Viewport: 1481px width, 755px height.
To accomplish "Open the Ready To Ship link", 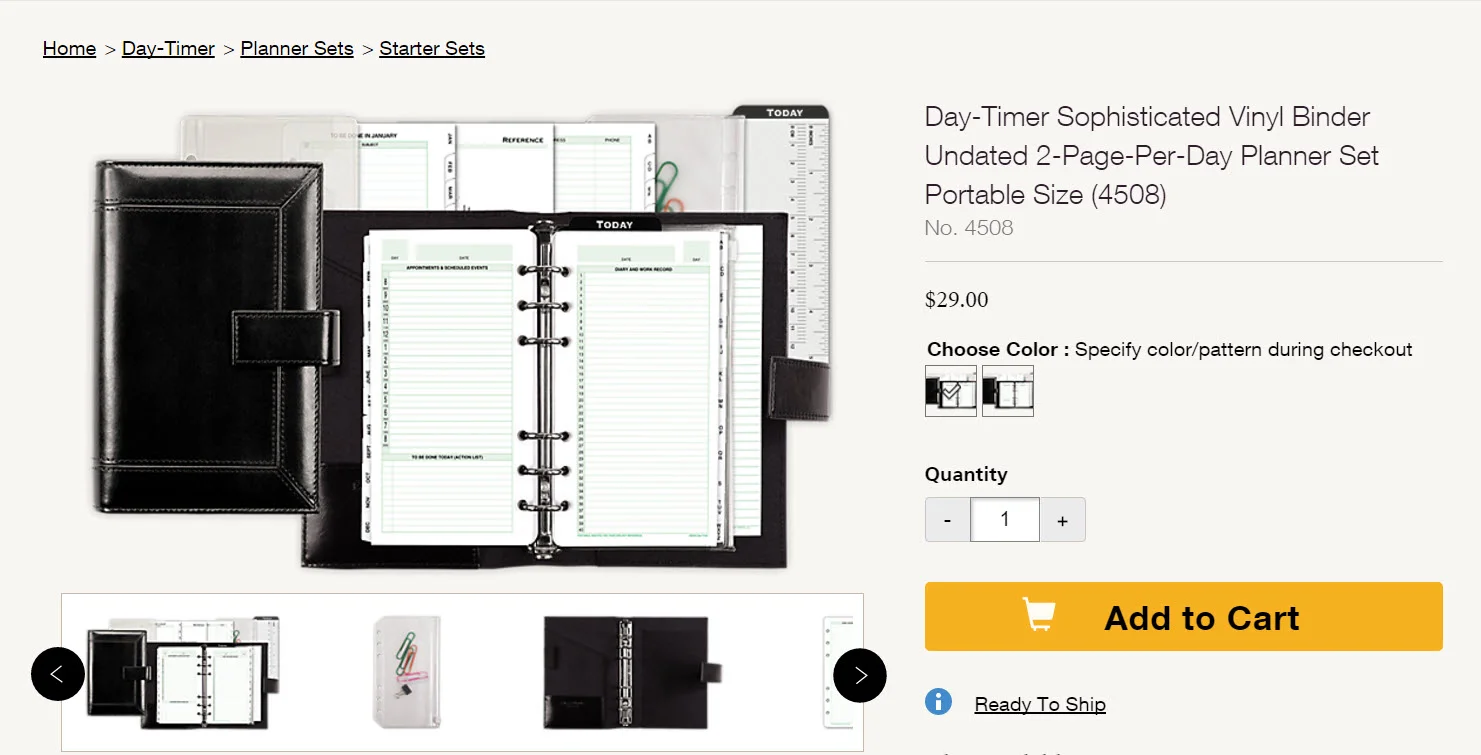I will (1040, 704).
